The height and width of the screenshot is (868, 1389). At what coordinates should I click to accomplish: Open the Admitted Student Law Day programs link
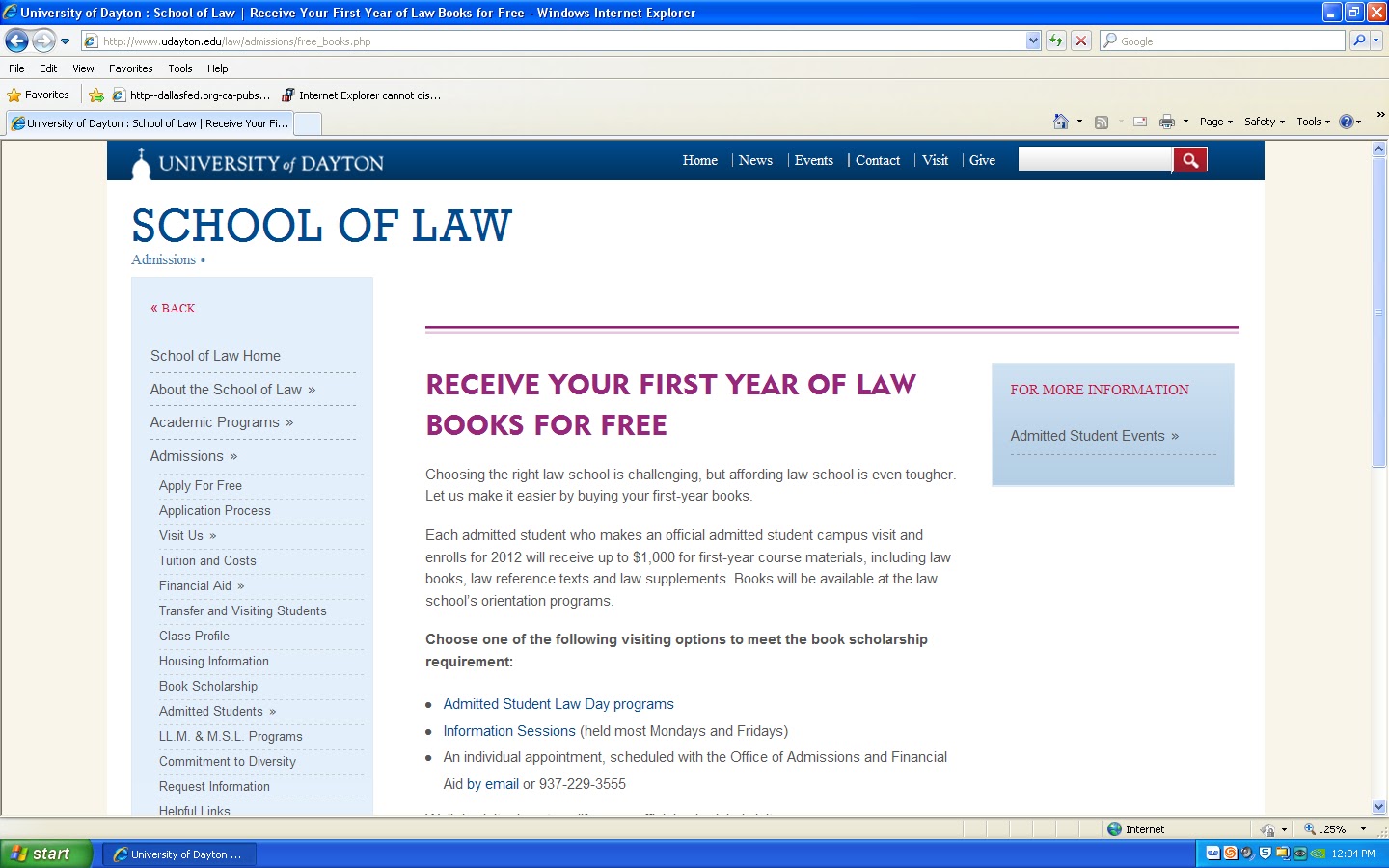point(558,704)
